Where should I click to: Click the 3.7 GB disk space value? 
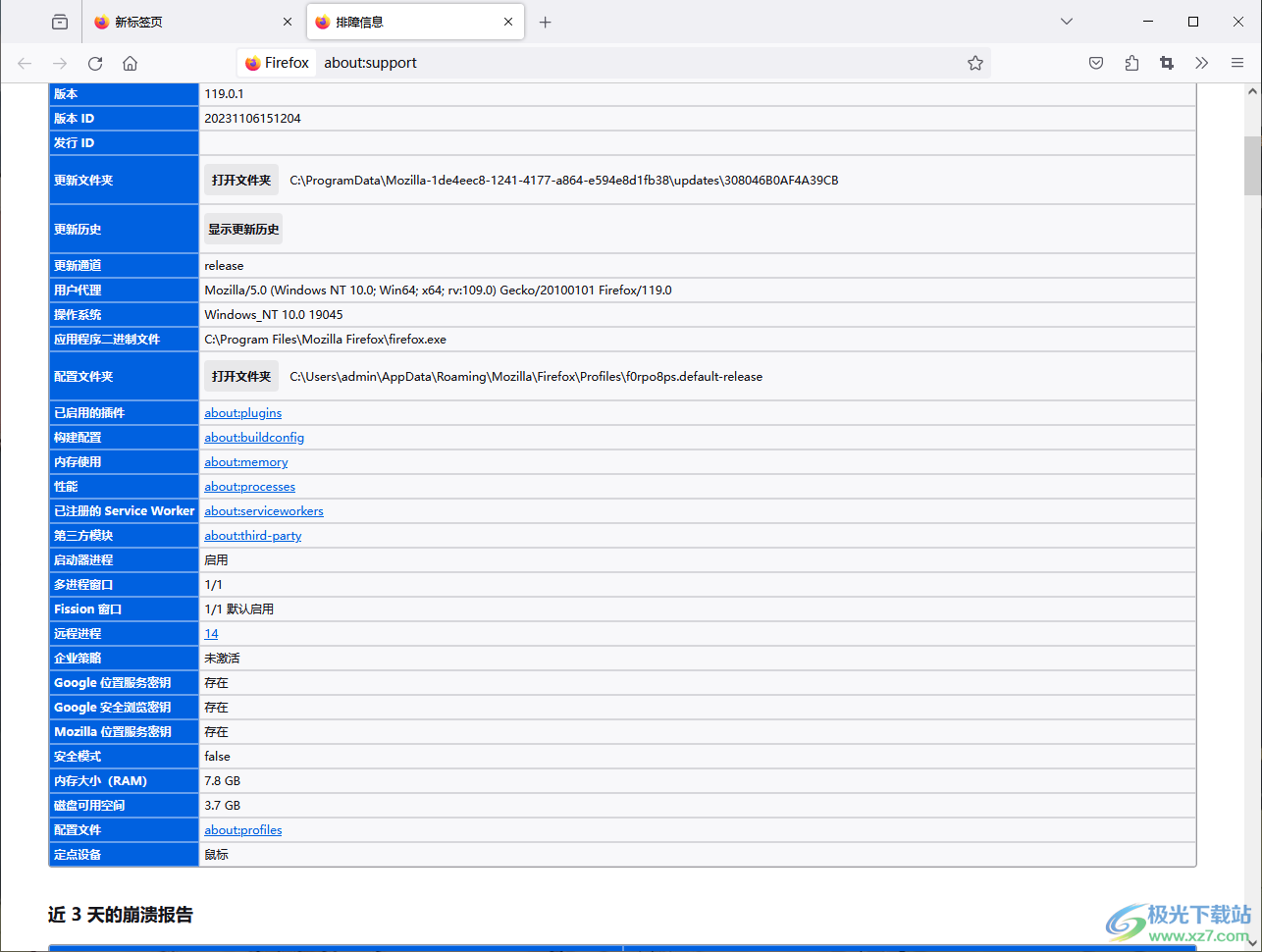(222, 806)
